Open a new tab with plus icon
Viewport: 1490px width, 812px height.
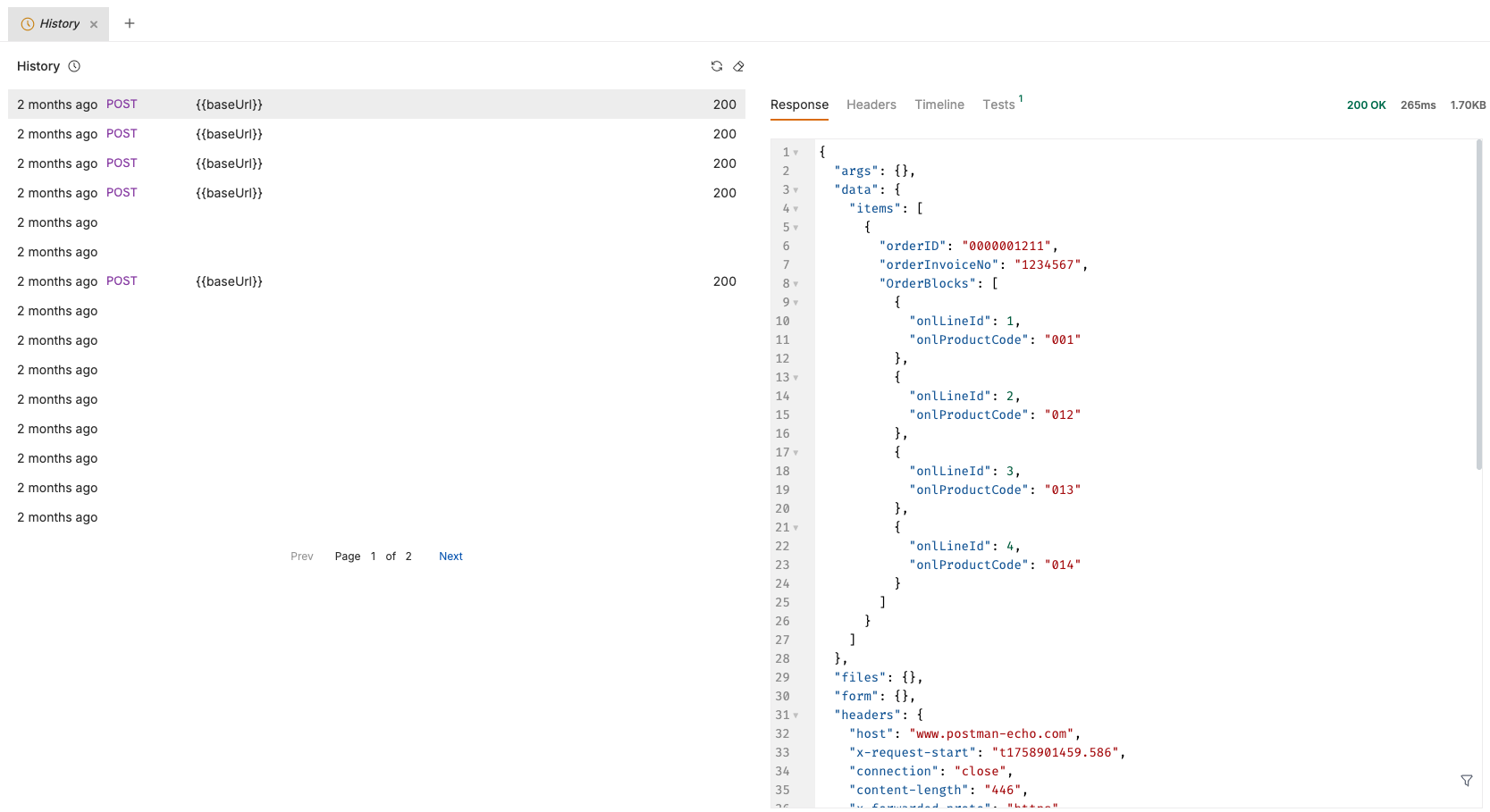(130, 23)
